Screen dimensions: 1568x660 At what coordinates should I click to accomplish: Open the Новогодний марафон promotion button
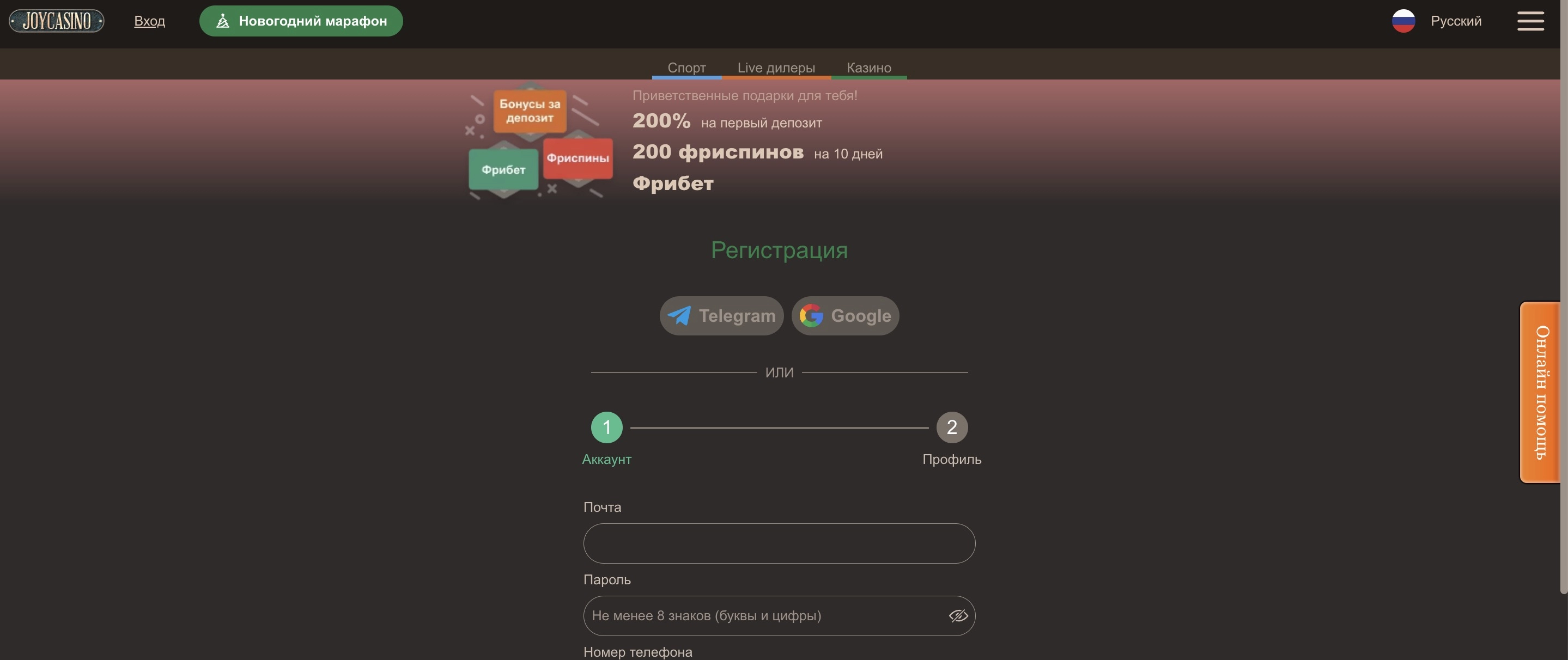click(x=301, y=21)
